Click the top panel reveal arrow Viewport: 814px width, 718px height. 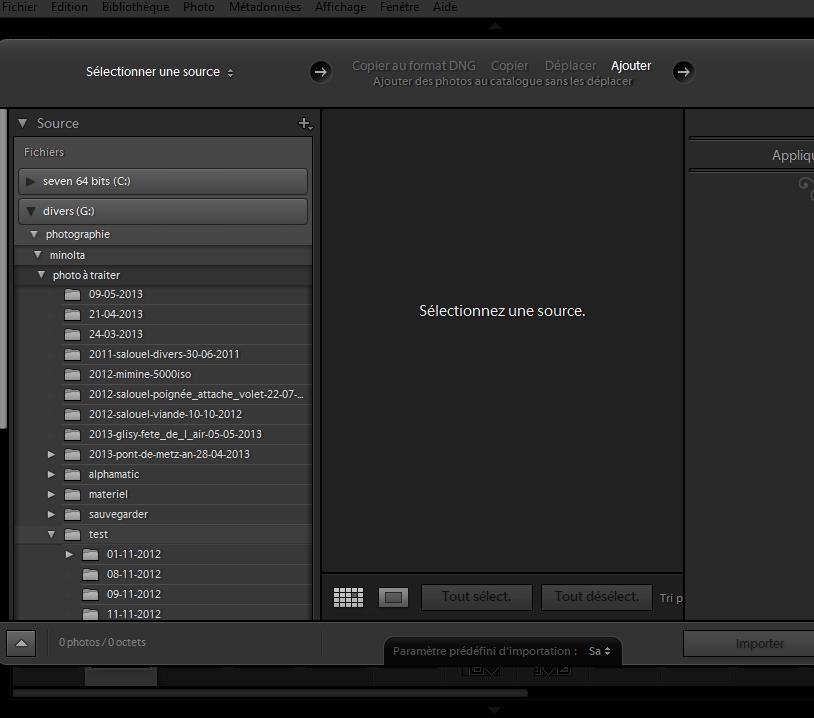pyautogui.click(x=495, y=26)
